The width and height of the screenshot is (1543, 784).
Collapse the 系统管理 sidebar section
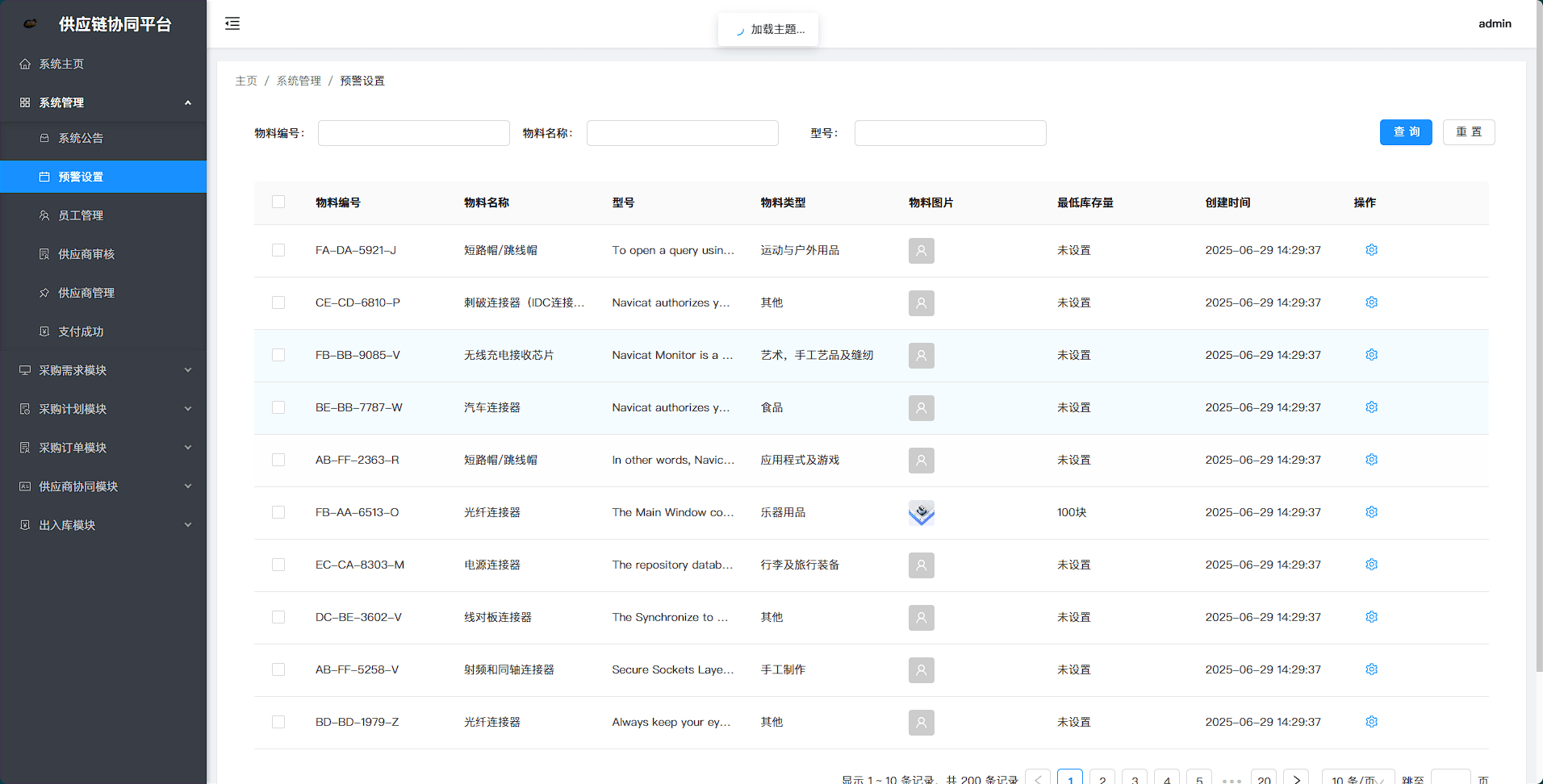103,102
